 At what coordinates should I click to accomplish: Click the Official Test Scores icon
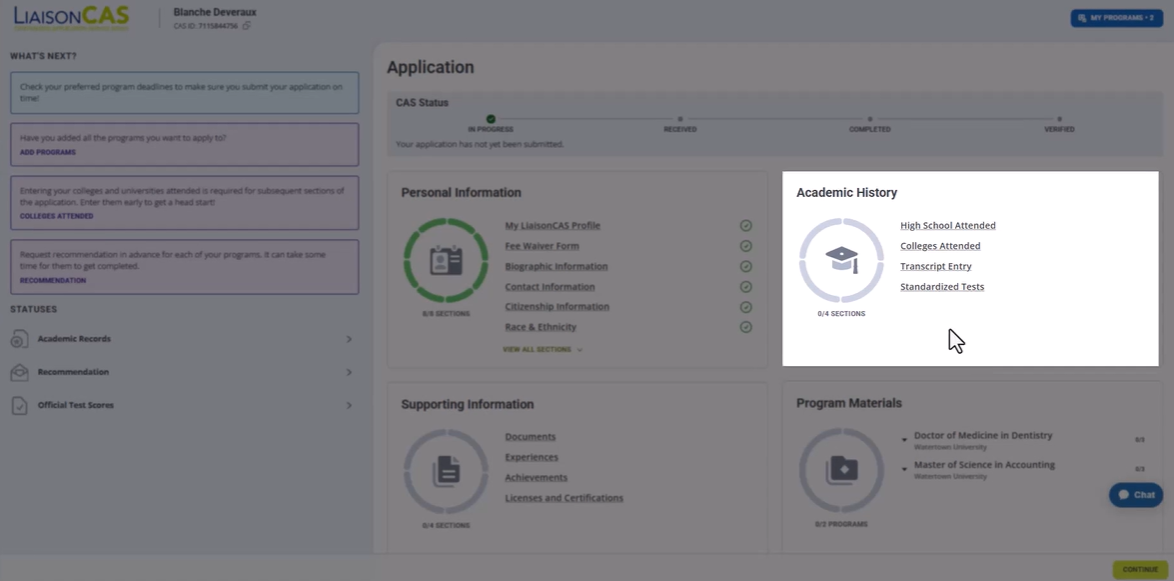(19, 405)
